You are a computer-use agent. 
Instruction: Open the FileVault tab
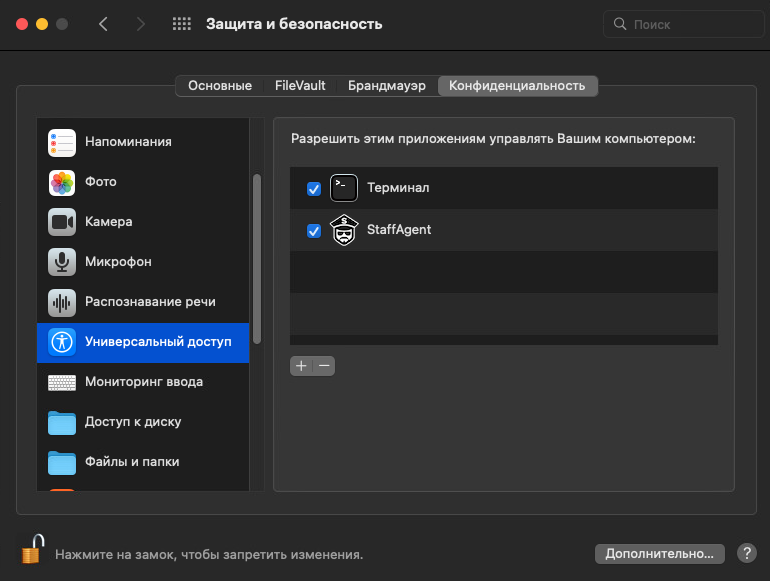point(300,86)
